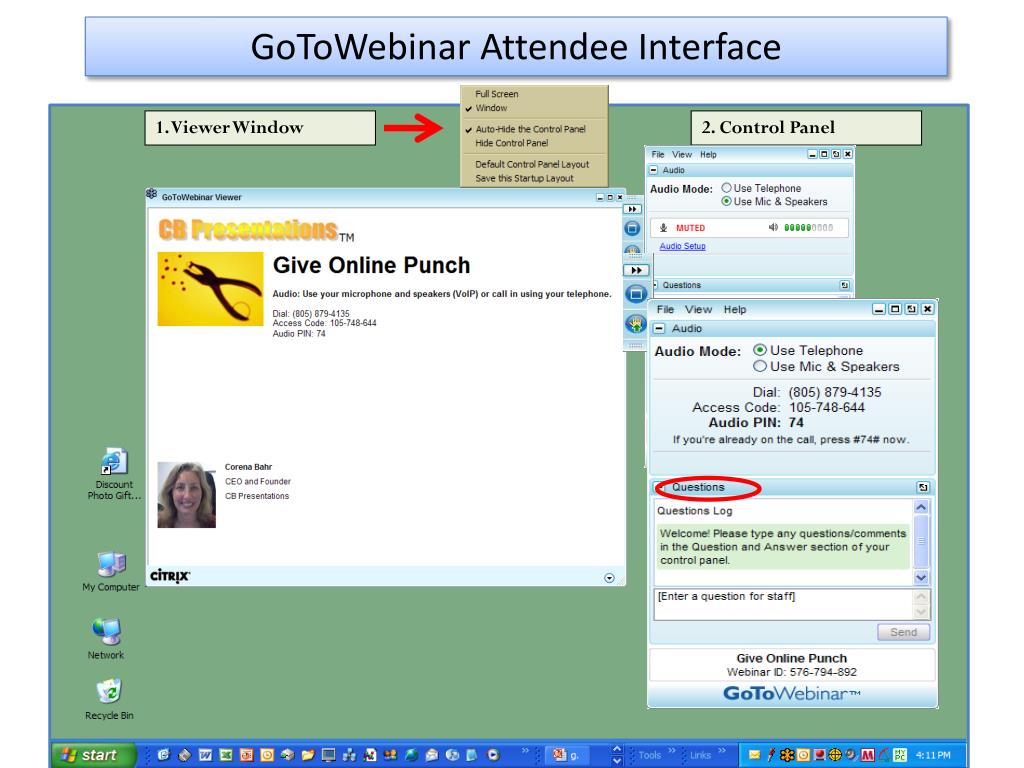Viewport: 1024px width, 768px height.
Task: Launch Word from the quick launch bar
Action: 205,755
